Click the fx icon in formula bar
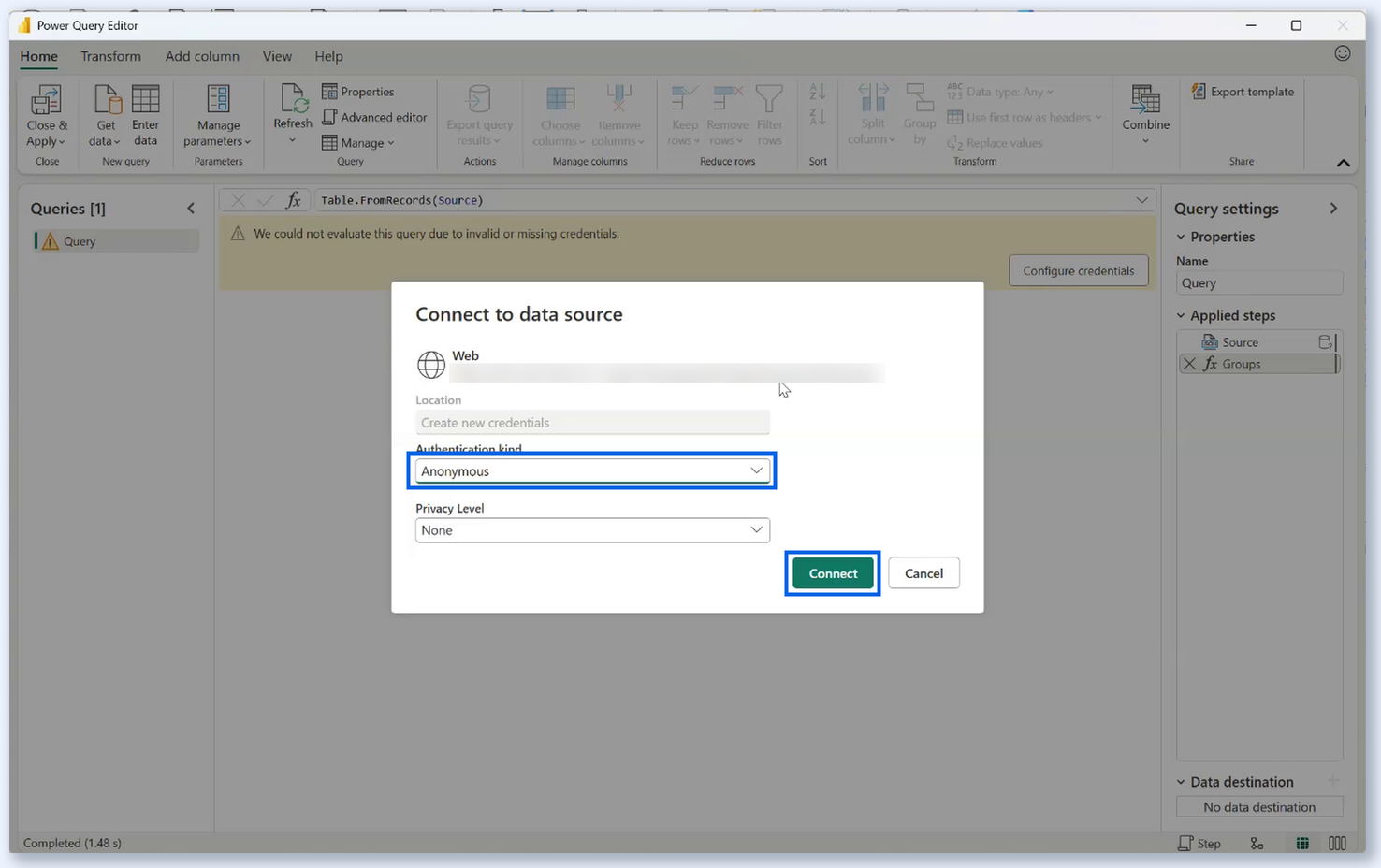 (x=294, y=200)
